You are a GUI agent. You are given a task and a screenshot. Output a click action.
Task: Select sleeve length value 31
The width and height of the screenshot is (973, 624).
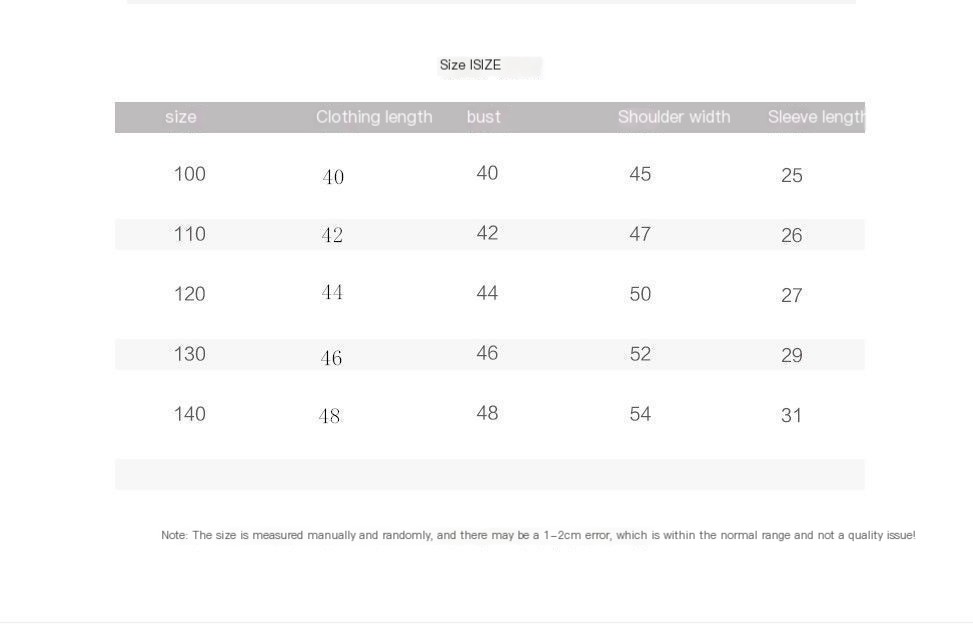tap(792, 416)
